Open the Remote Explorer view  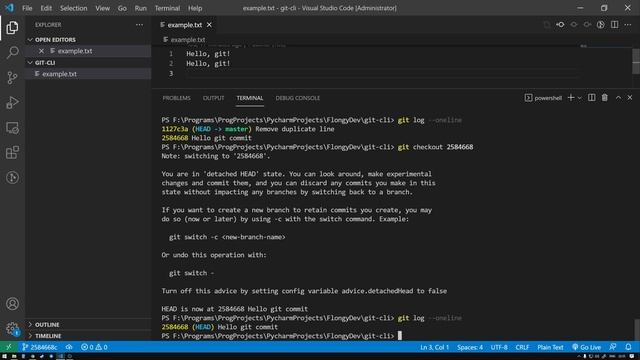(12, 128)
